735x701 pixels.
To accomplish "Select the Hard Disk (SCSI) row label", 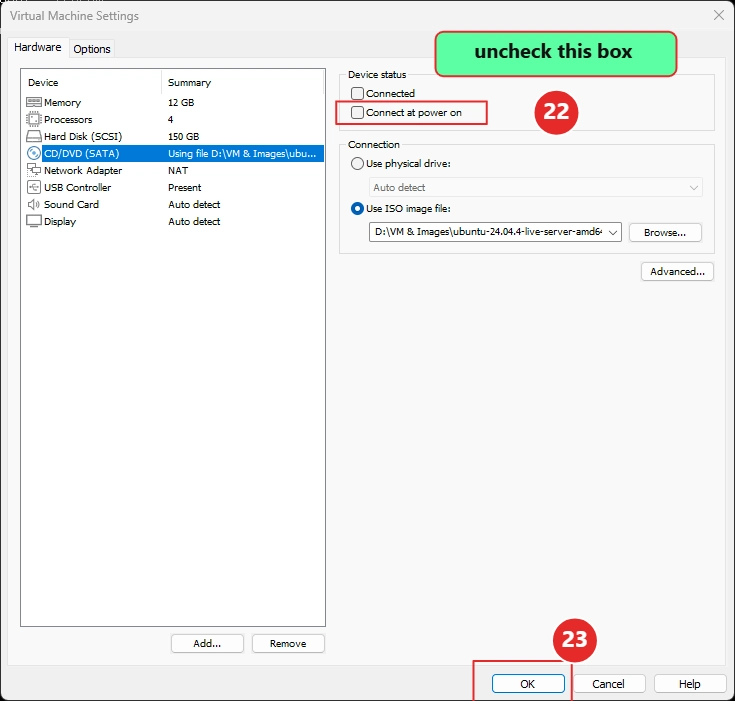I will click(83, 136).
